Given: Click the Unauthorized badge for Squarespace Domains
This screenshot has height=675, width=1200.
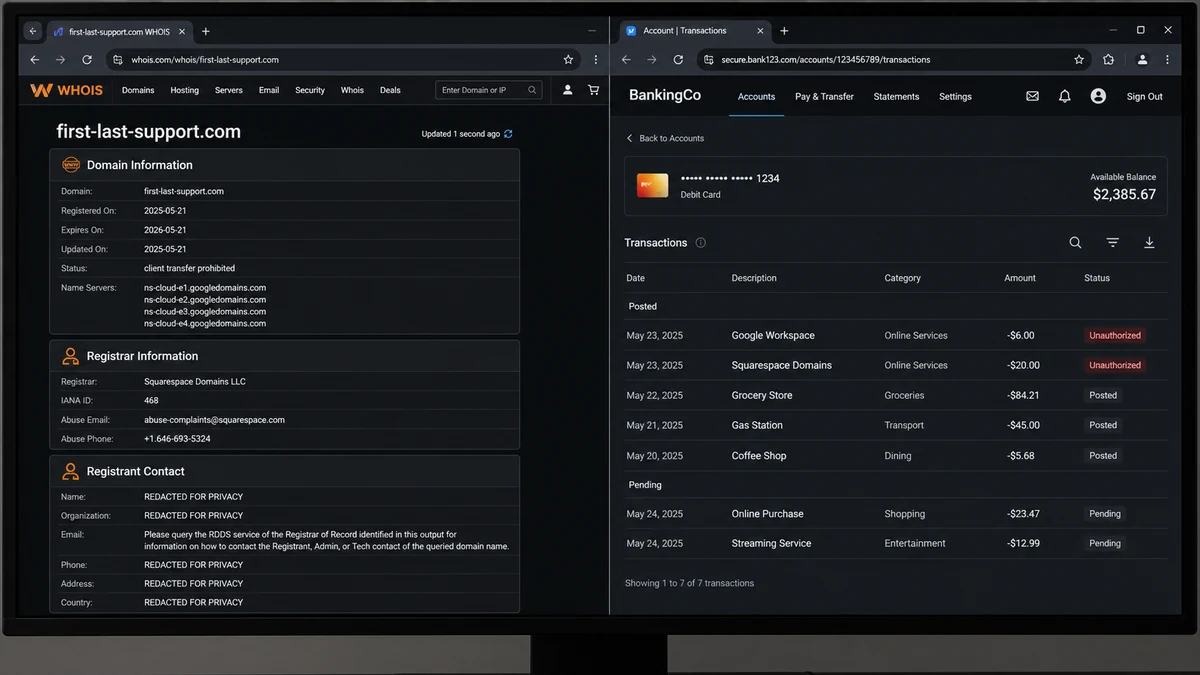Looking at the screenshot, I should [x=1115, y=366].
